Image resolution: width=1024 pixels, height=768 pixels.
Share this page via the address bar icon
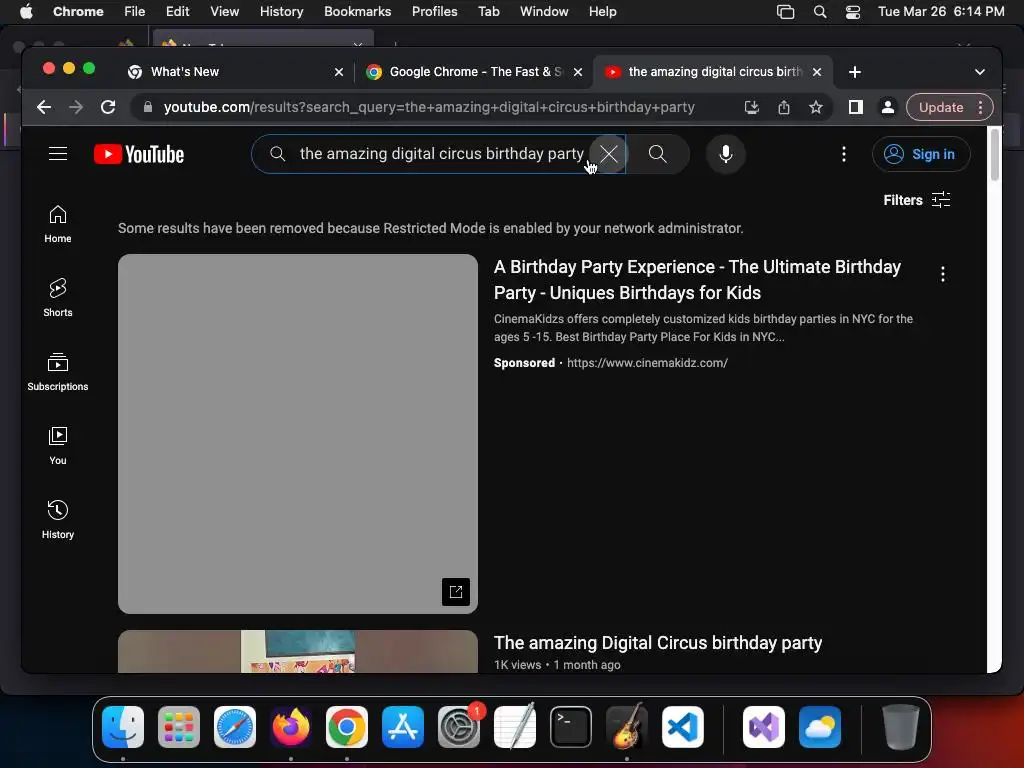784,107
